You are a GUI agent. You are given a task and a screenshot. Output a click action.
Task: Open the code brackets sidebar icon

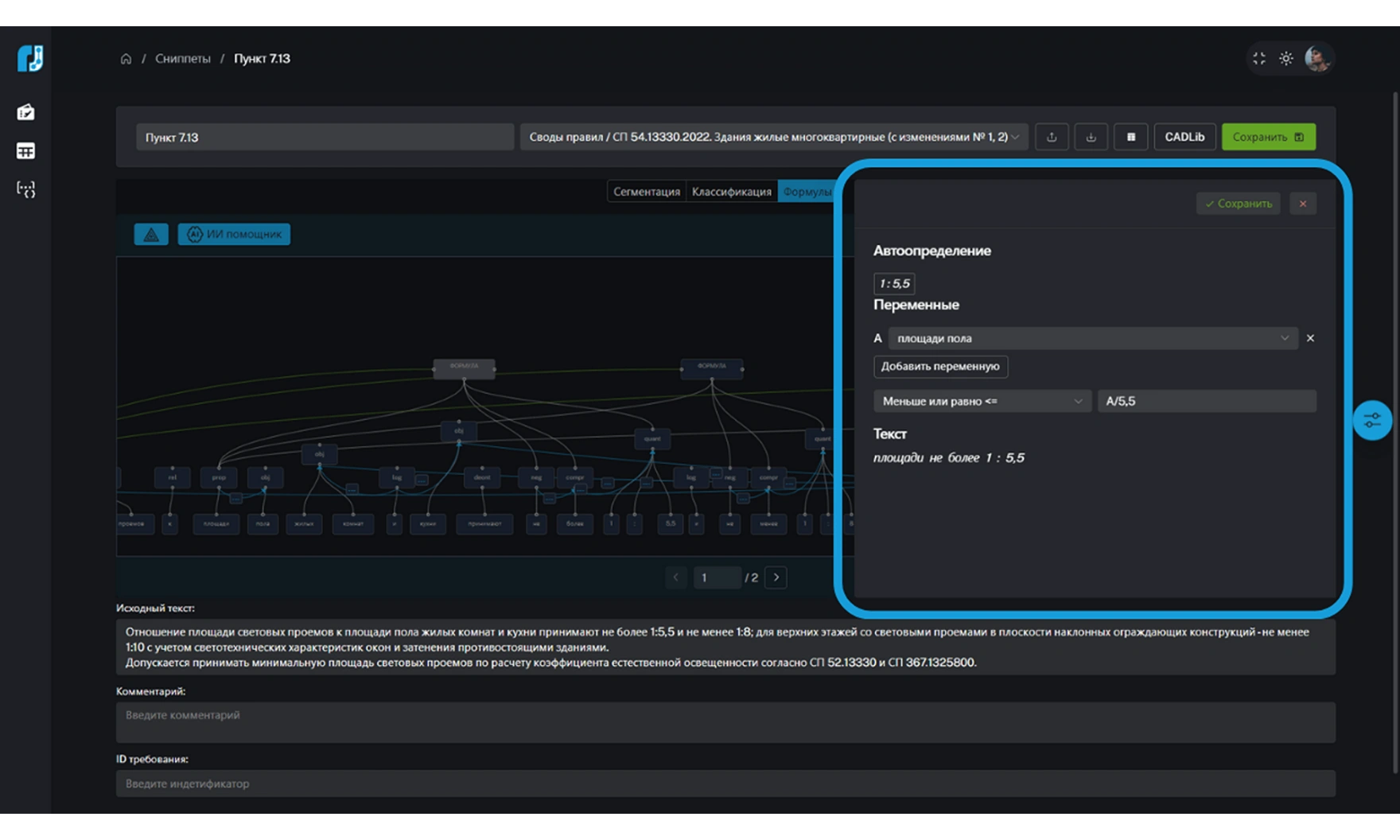[x=25, y=189]
